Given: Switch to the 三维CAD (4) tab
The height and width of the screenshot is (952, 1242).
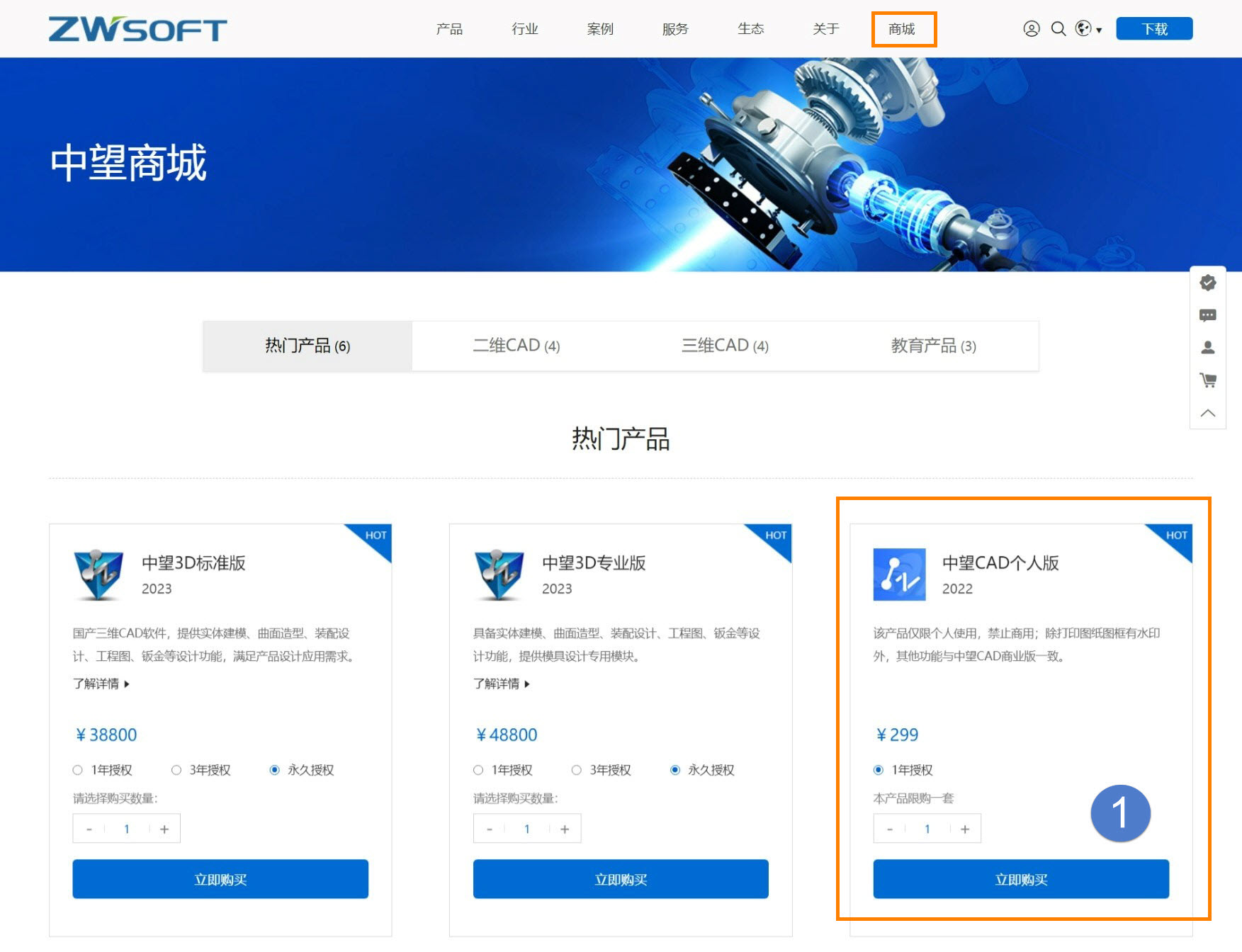Looking at the screenshot, I should click(x=725, y=346).
